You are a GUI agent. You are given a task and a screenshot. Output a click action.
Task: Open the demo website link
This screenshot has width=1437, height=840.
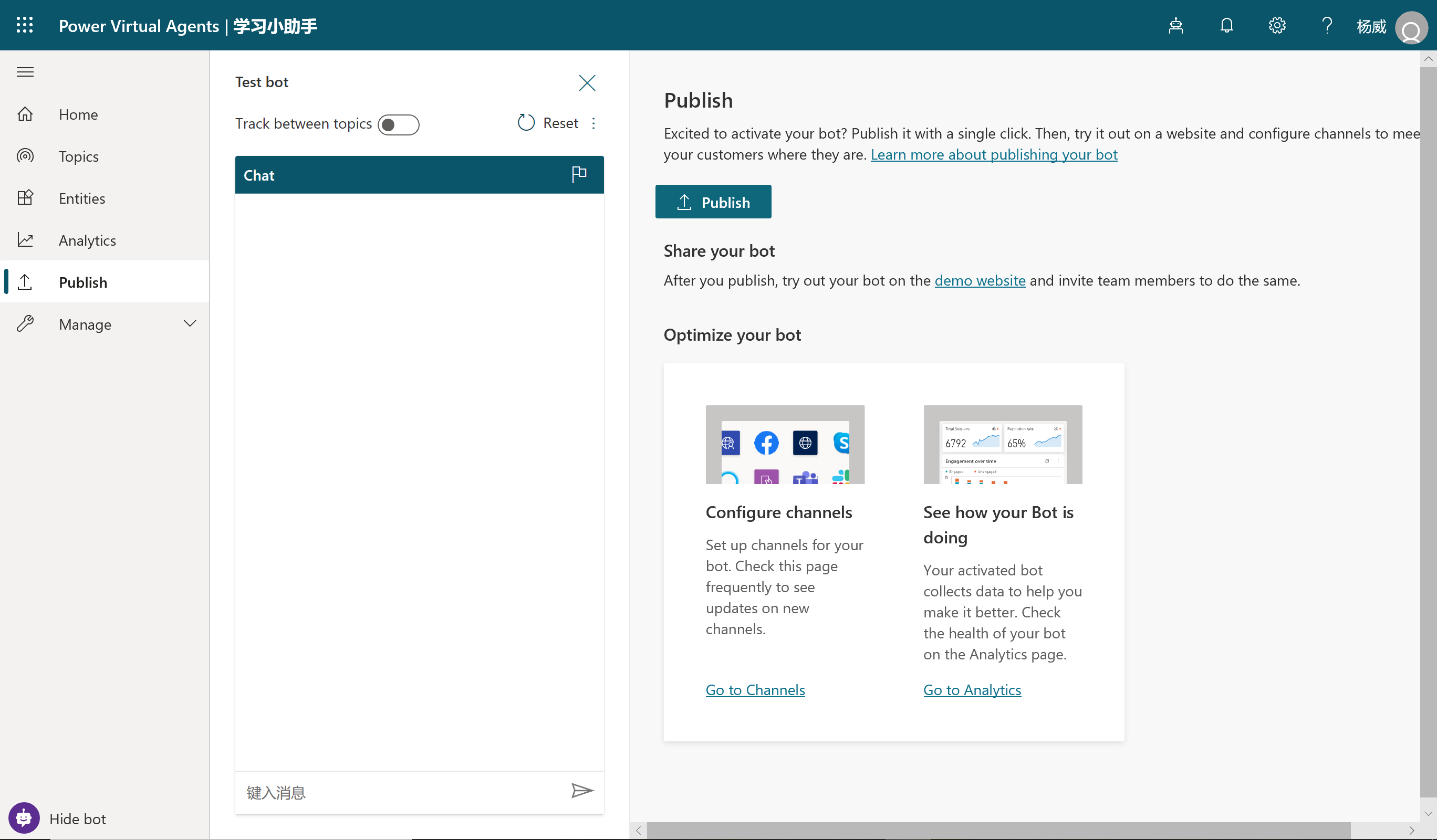tap(980, 280)
